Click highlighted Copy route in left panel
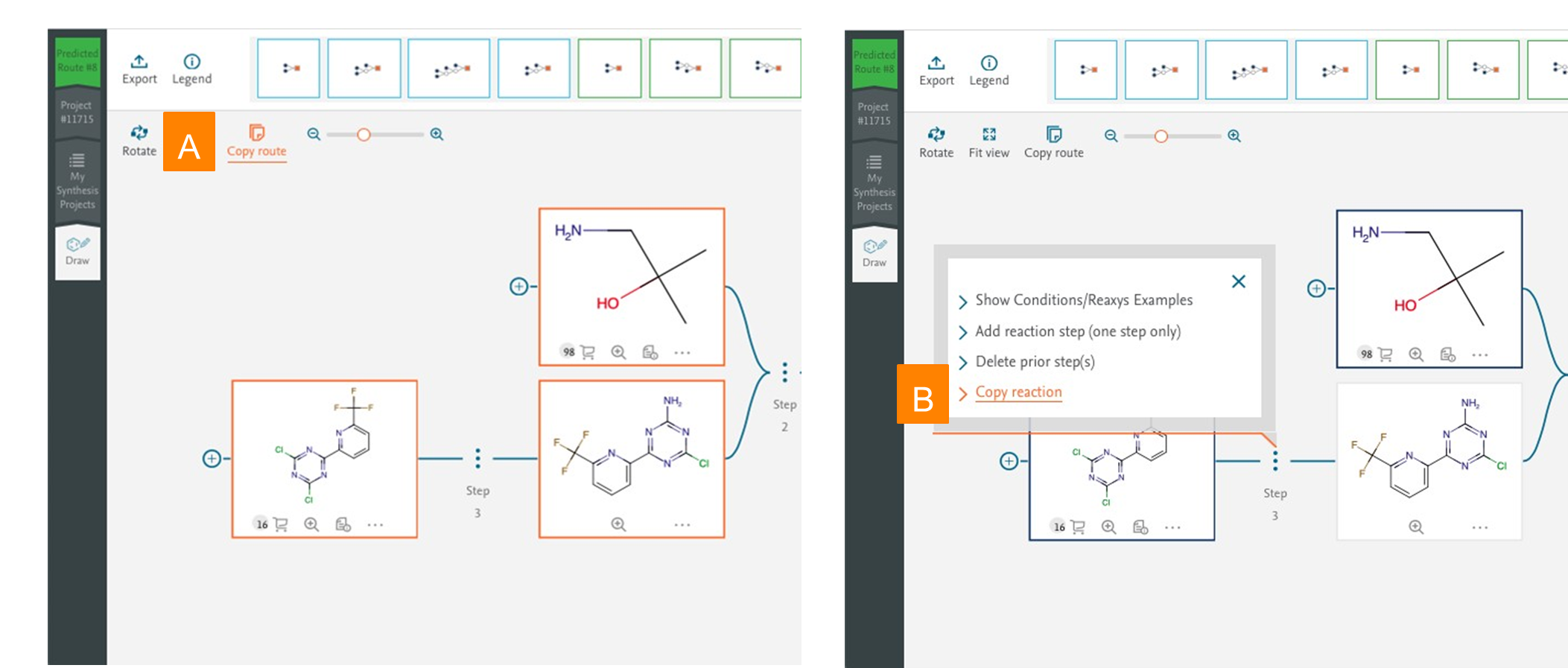The image size is (1568, 668). pyautogui.click(x=256, y=141)
